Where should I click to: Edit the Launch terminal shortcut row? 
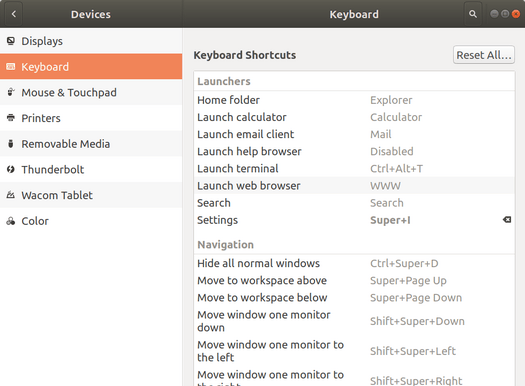(354, 168)
